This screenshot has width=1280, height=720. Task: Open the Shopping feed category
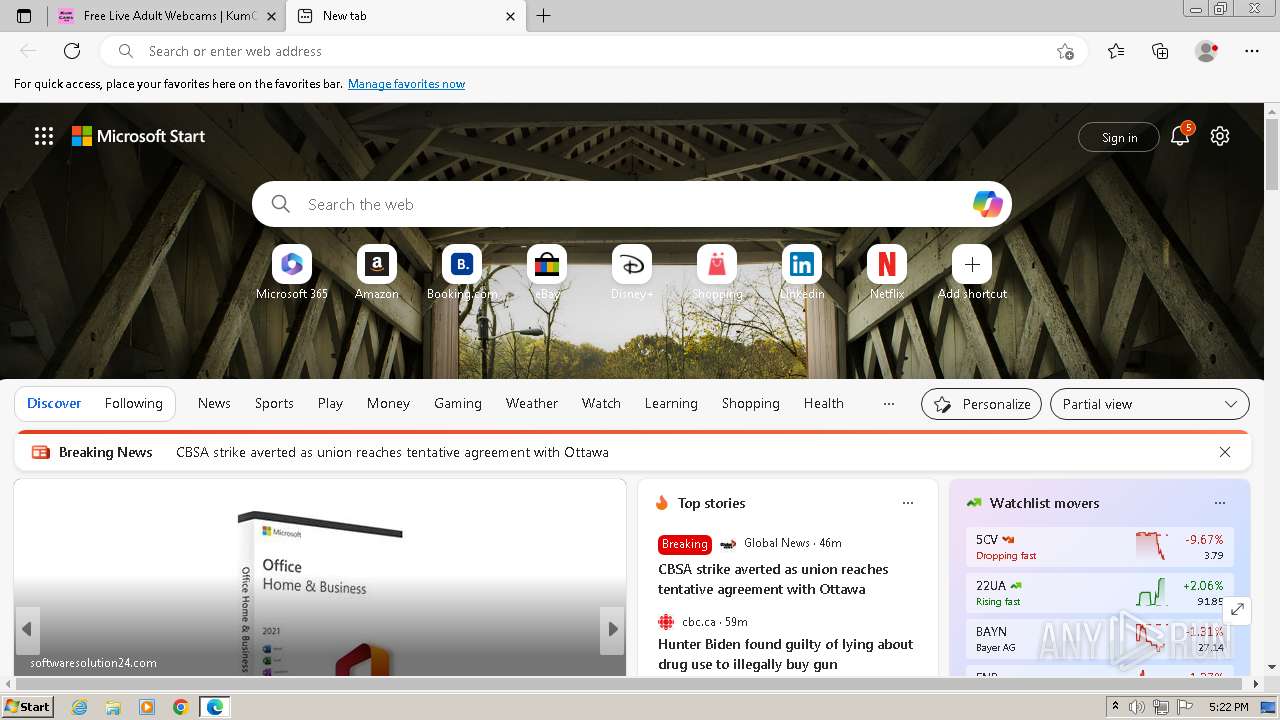coord(751,403)
